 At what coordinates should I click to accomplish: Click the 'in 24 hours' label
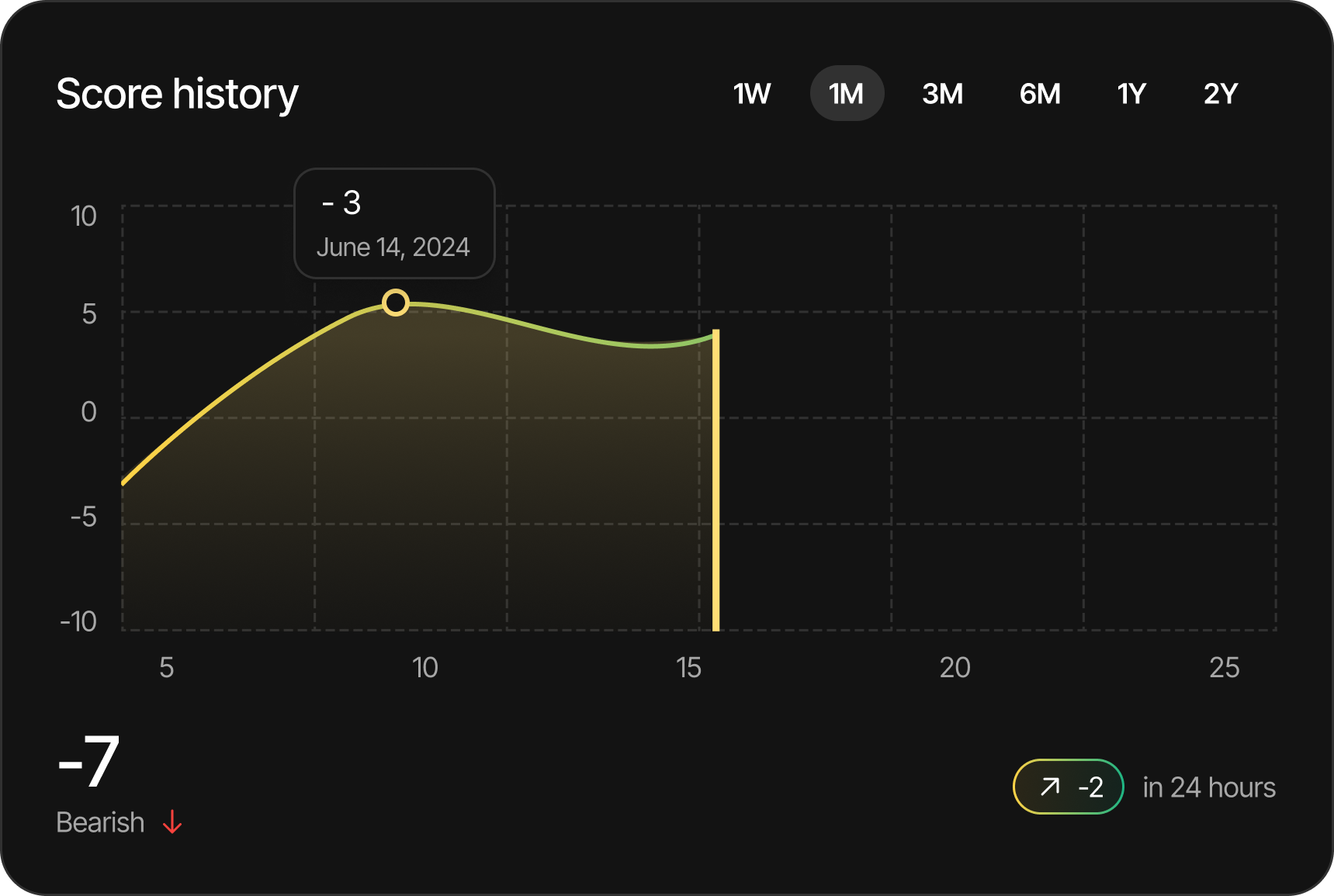1208,787
